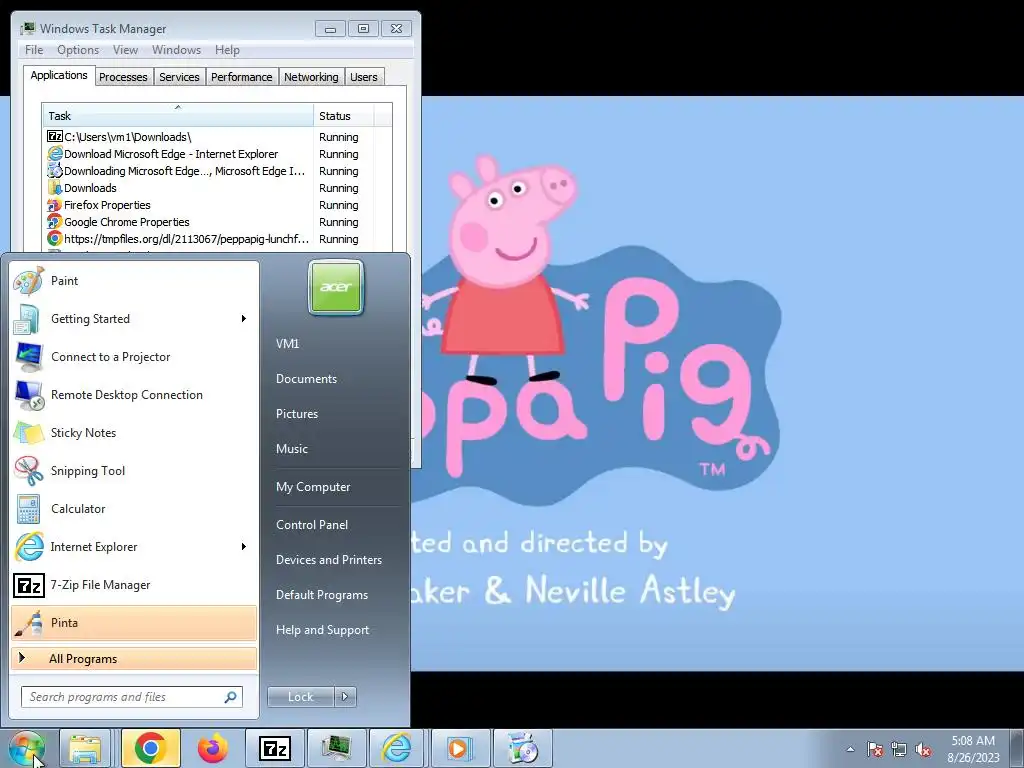Click the installer disc taskbar icon
The height and width of the screenshot is (768, 1024).
tap(522, 748)
